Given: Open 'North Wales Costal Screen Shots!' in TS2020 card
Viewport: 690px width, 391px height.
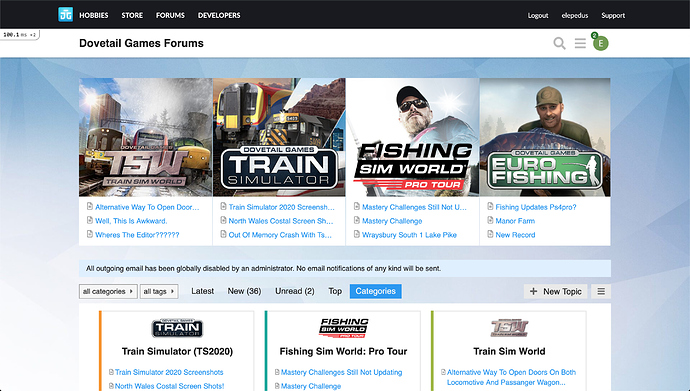Looking at the screenshot, I should (169, 386).
